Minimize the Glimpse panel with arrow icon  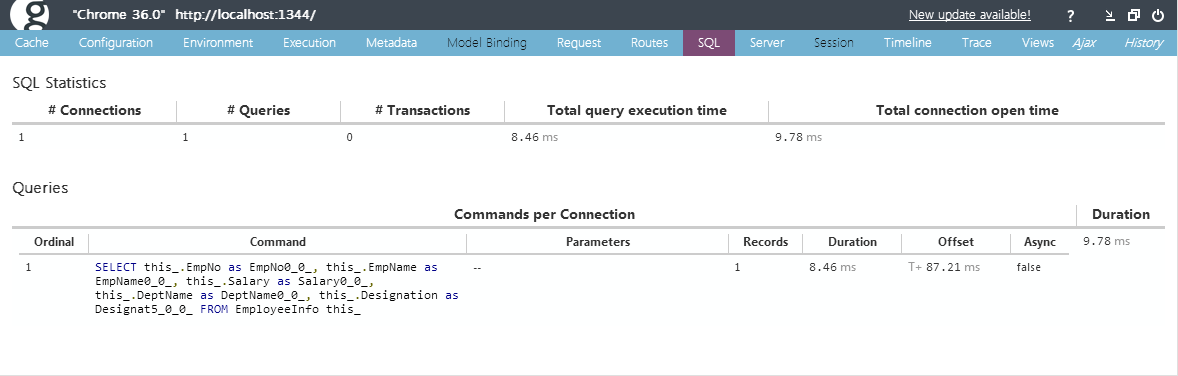(1110, 15)
